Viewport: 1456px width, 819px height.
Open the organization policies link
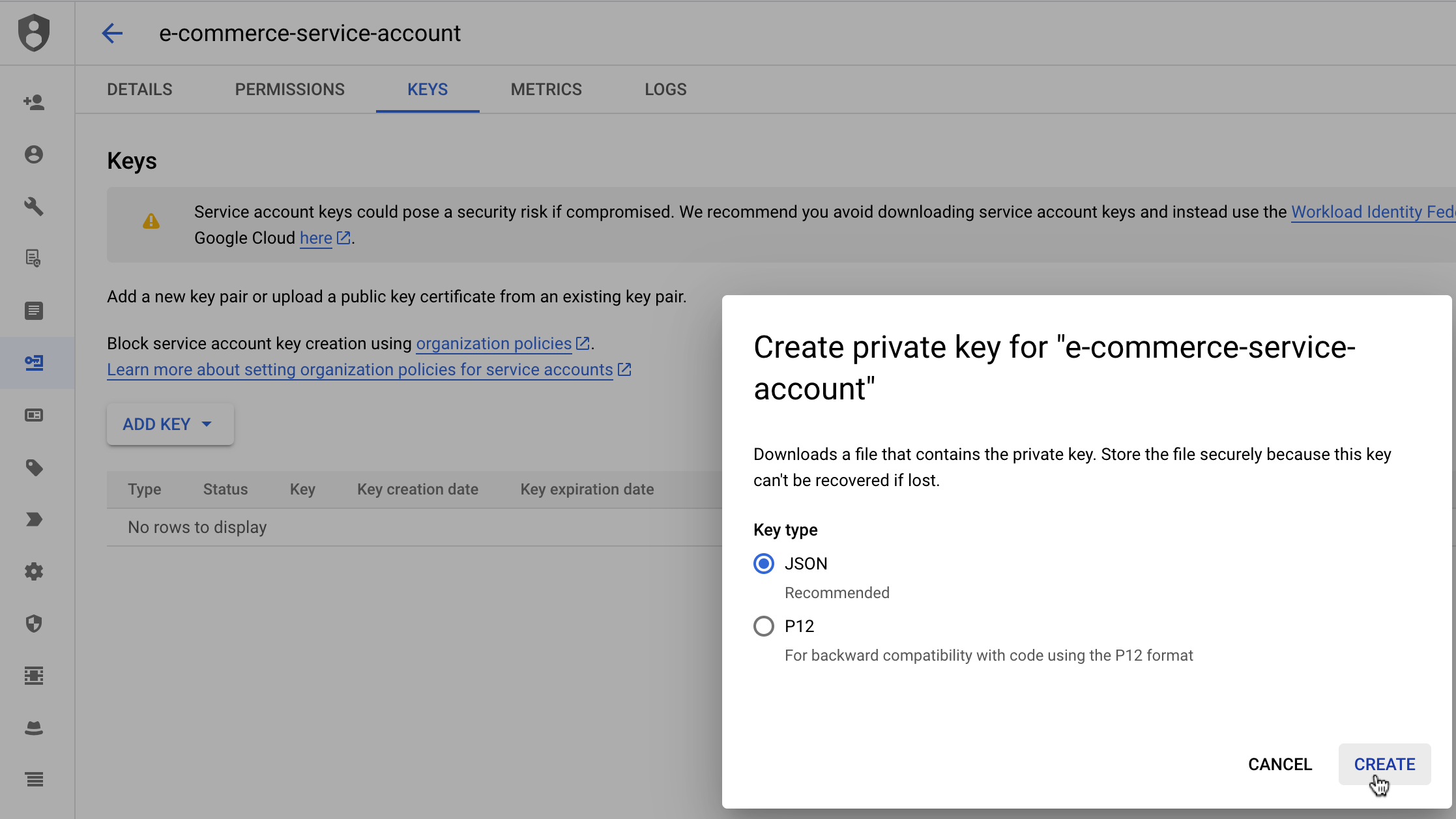(x=493, y=343)
